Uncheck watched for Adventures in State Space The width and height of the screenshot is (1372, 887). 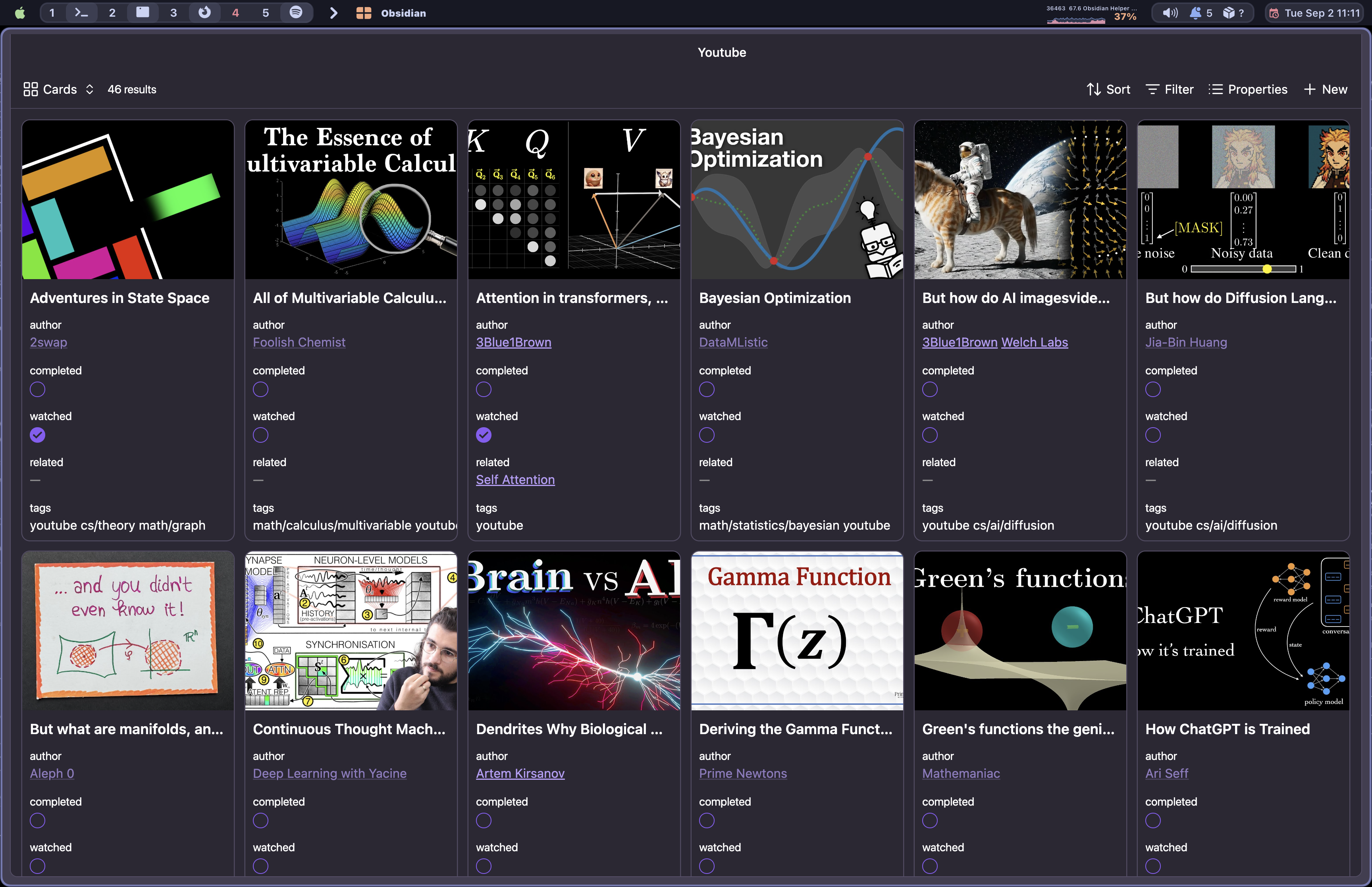tap(37, 436)
